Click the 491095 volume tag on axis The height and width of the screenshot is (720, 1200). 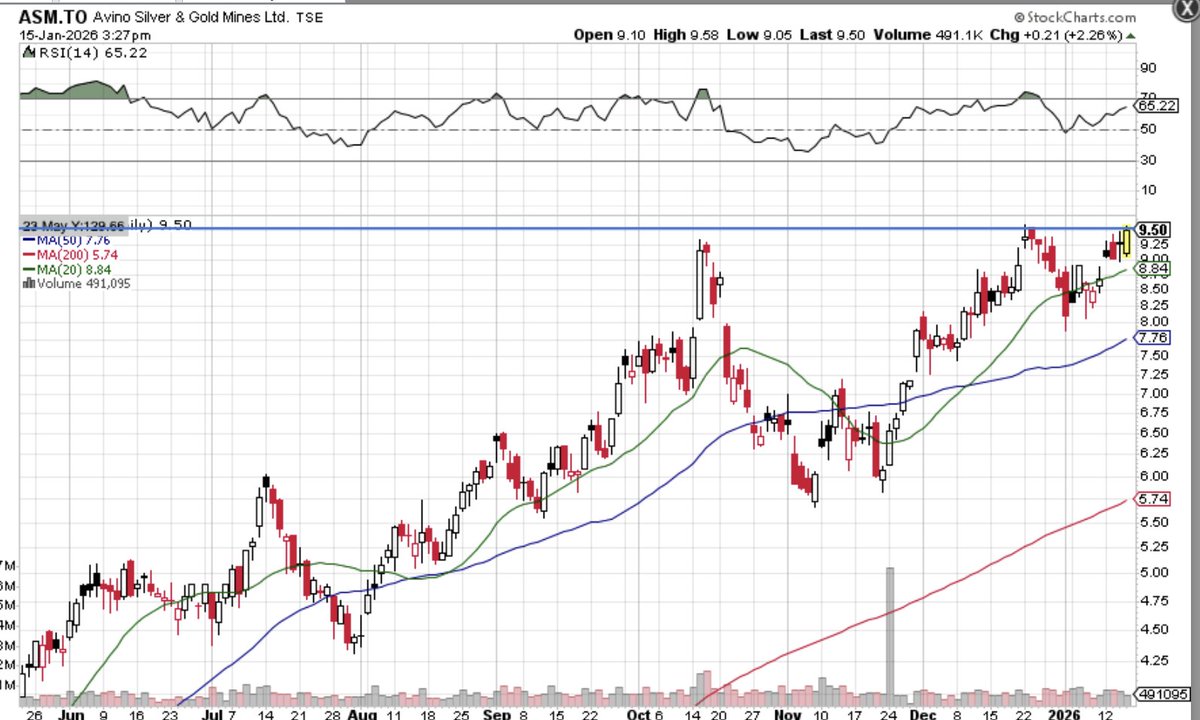(x=1161, y=695)
